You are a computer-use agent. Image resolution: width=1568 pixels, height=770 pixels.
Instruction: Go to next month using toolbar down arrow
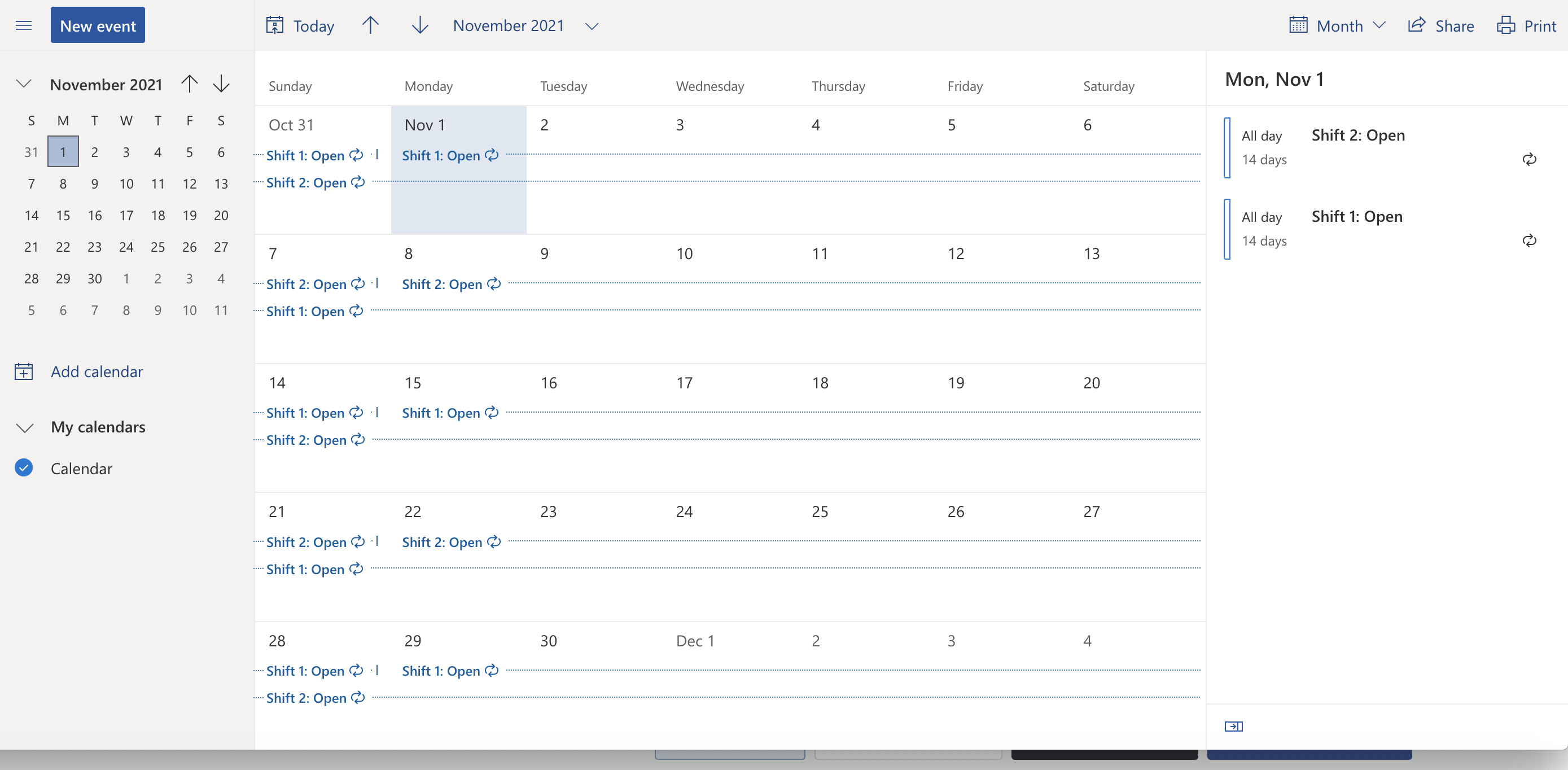[420, 25]
